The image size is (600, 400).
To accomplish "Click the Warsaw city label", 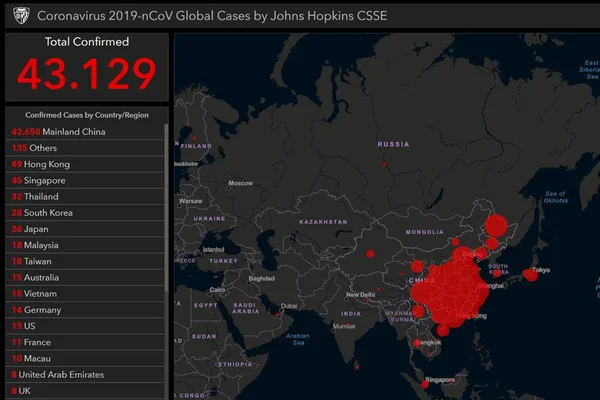I will click(x=191, y=201).
